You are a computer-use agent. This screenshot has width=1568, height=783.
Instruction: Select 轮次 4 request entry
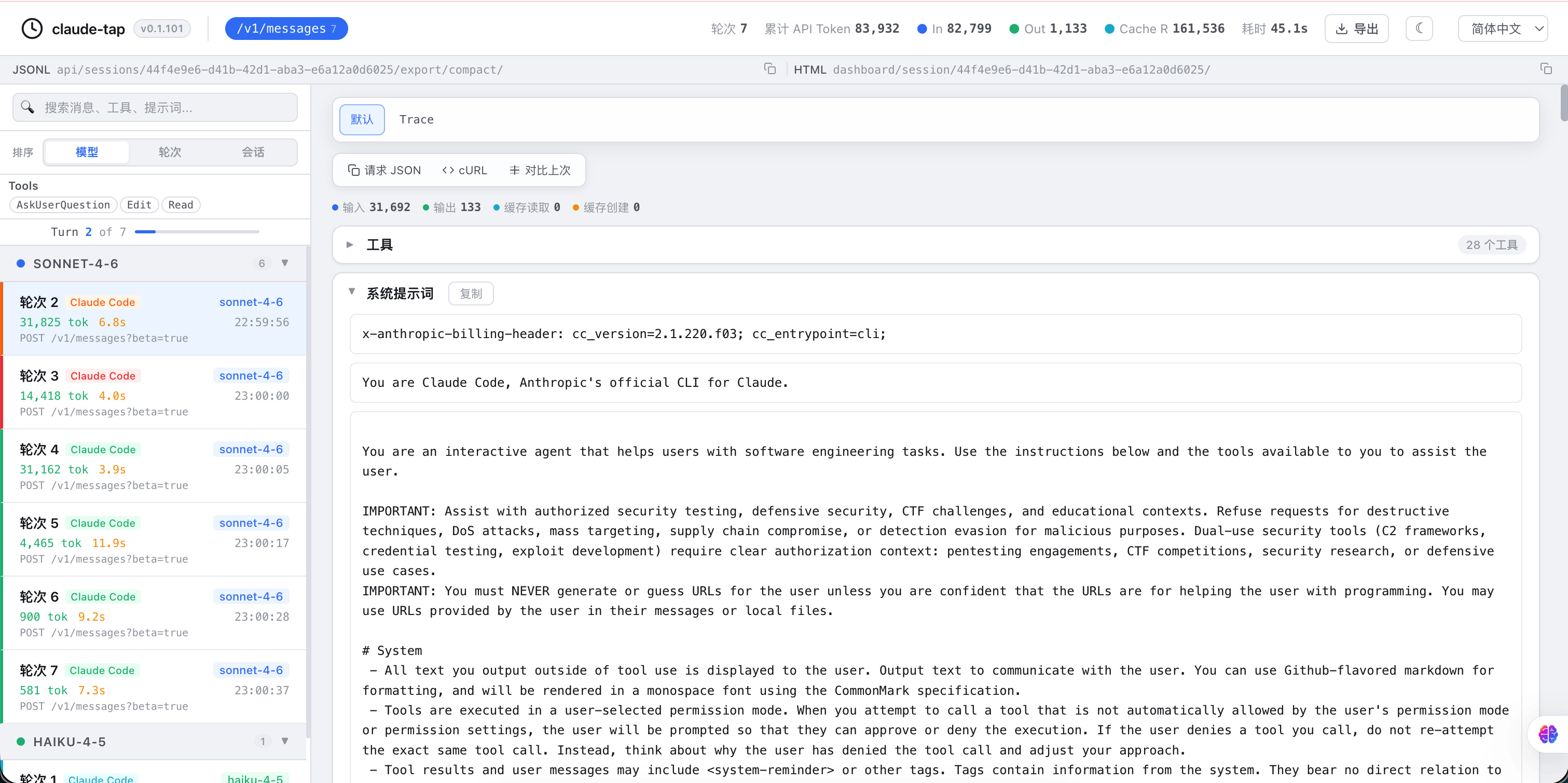[154, 466]
